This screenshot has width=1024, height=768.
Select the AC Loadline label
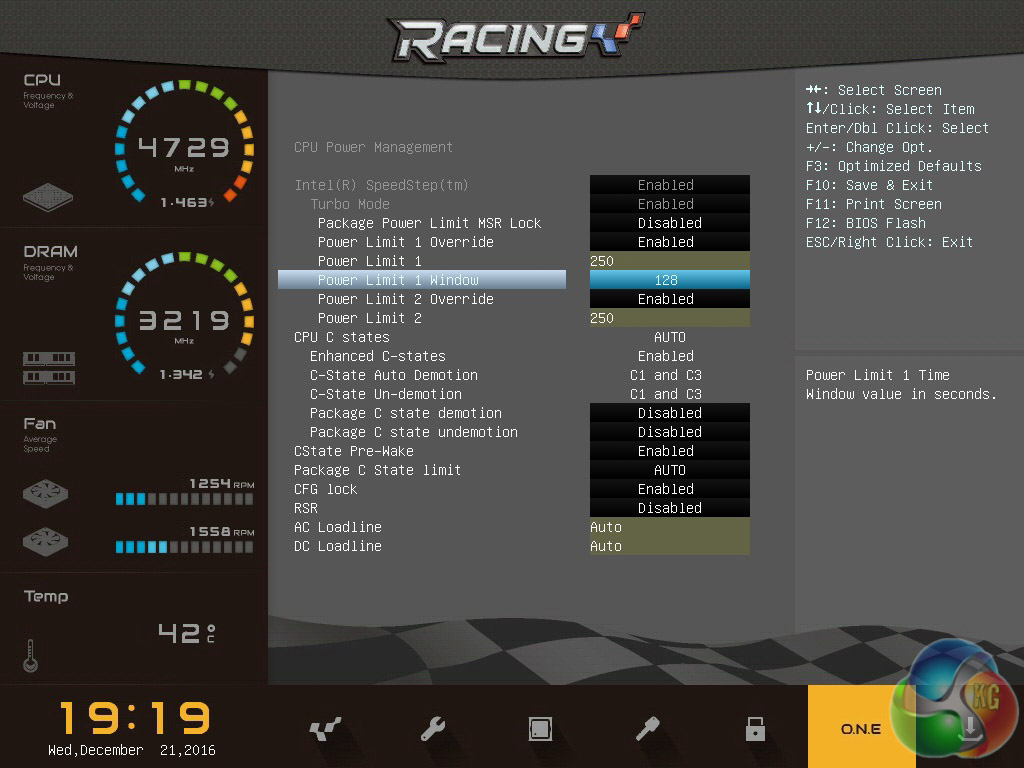tap(338, 526)
